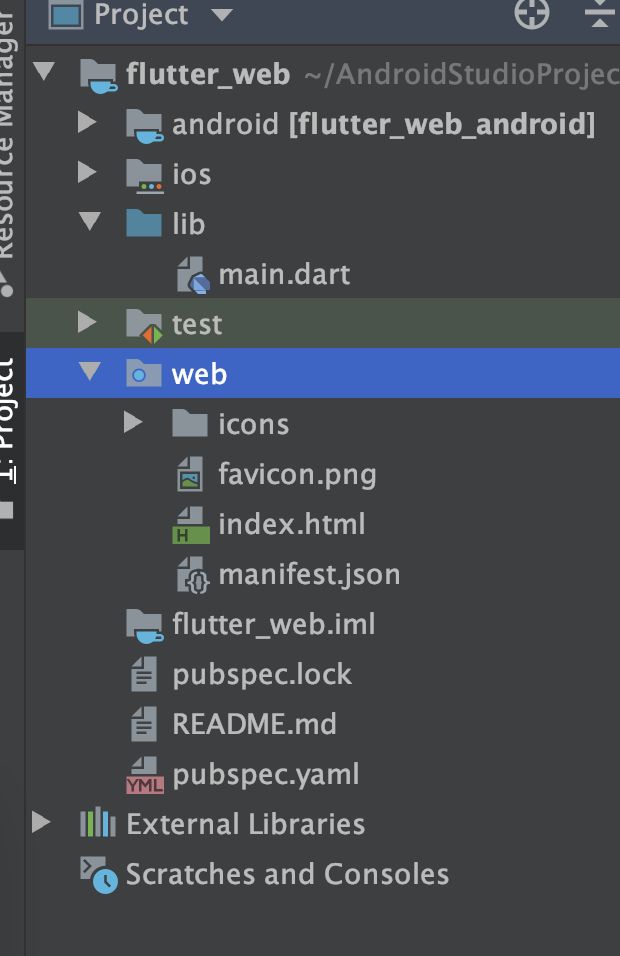This screenshot has width=620, height=956.
Task: Collapse the flutter_web root node arrow
Action: pos(45,71)
